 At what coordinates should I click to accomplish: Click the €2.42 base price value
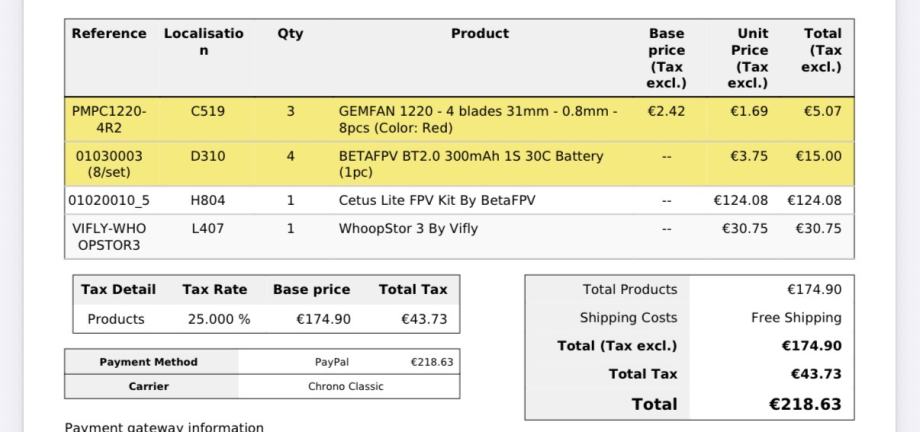point(666,112)
